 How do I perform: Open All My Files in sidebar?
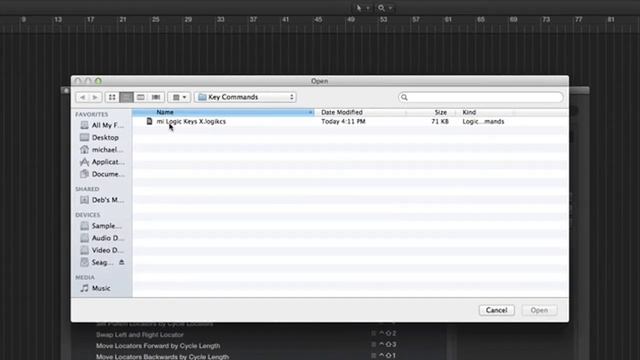coord(102,125)
